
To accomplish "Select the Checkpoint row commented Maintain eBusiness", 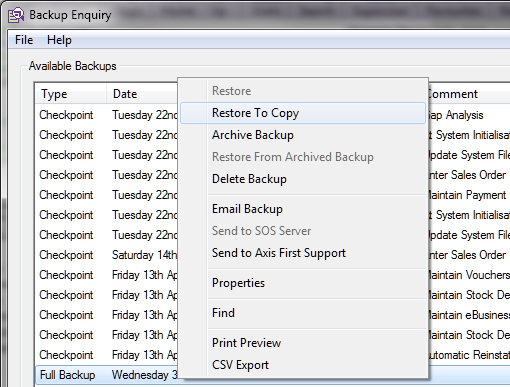I will pyautogui.click(x=273, y=315).
